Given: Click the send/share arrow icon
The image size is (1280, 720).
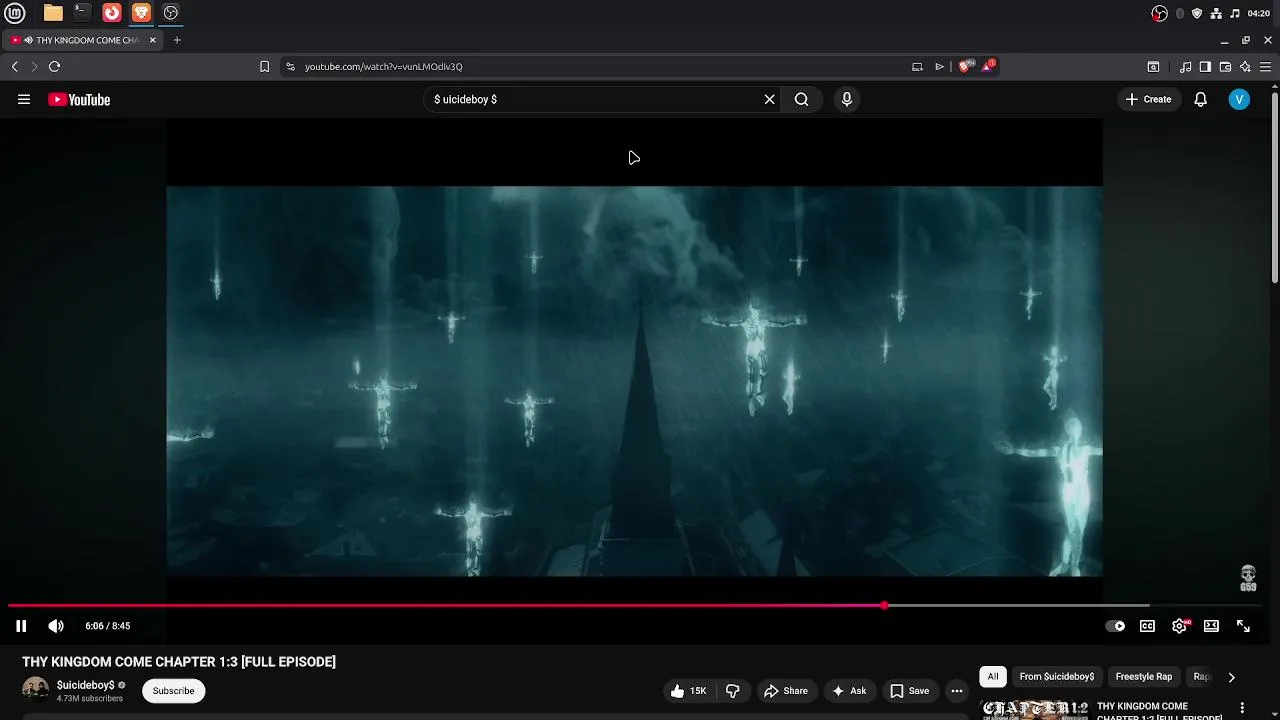Looking at the screenshot, I should click(940, 66).
